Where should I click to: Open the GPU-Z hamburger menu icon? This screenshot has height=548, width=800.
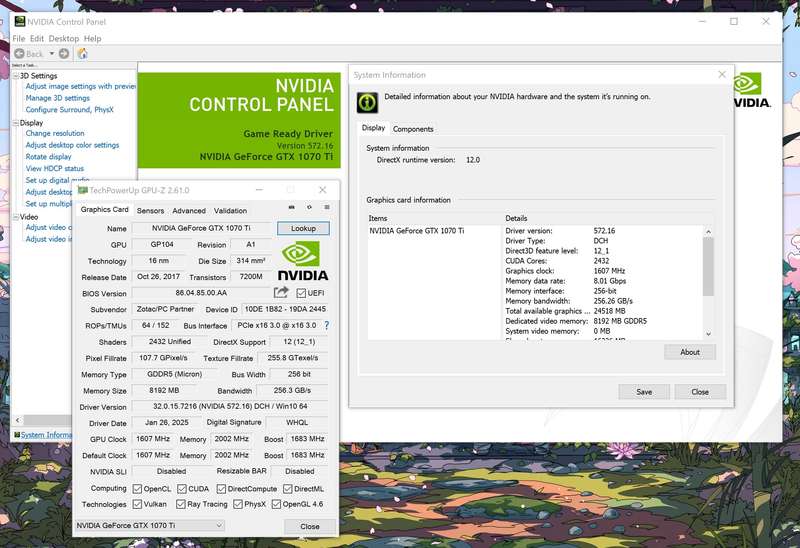(327, 207)
